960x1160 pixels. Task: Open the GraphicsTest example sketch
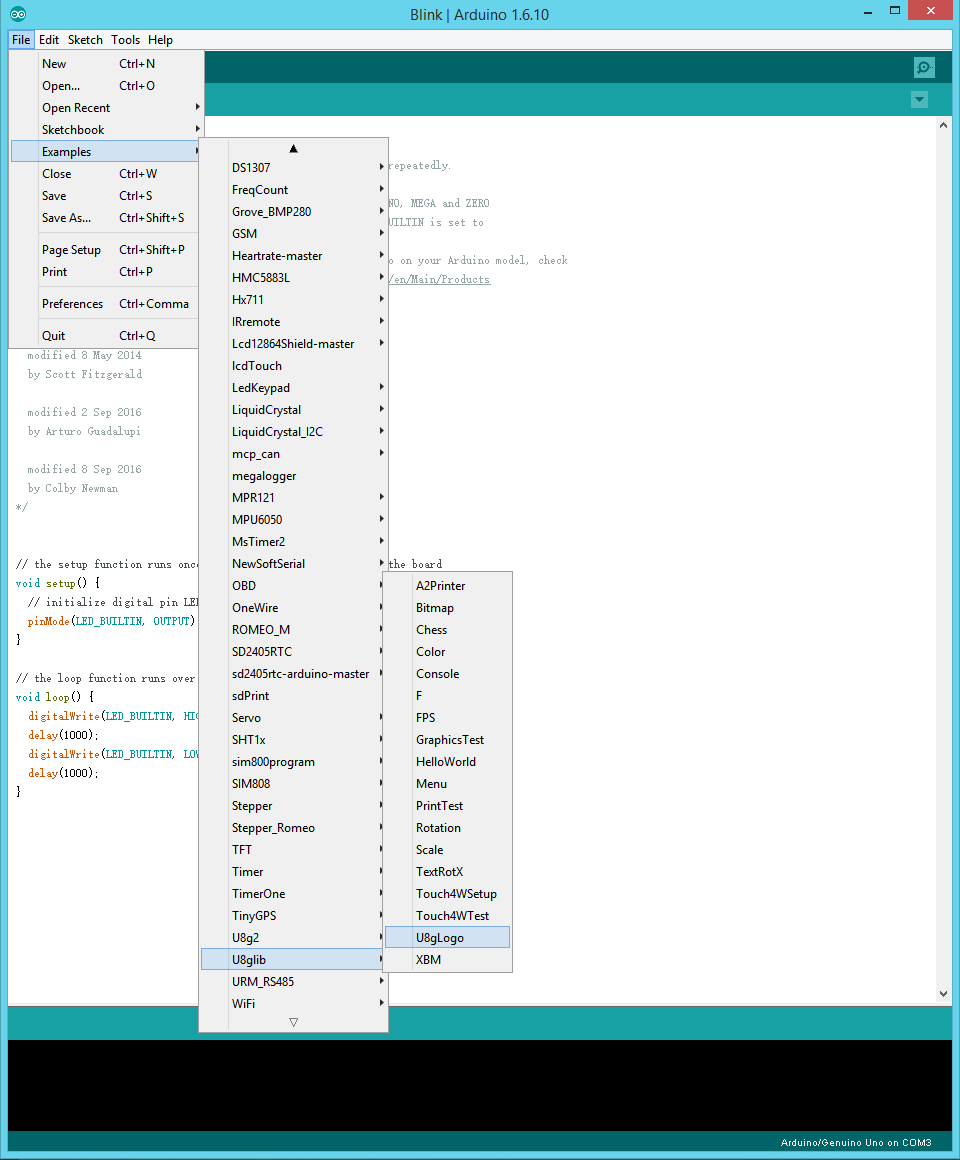click(x=447, y=740)
